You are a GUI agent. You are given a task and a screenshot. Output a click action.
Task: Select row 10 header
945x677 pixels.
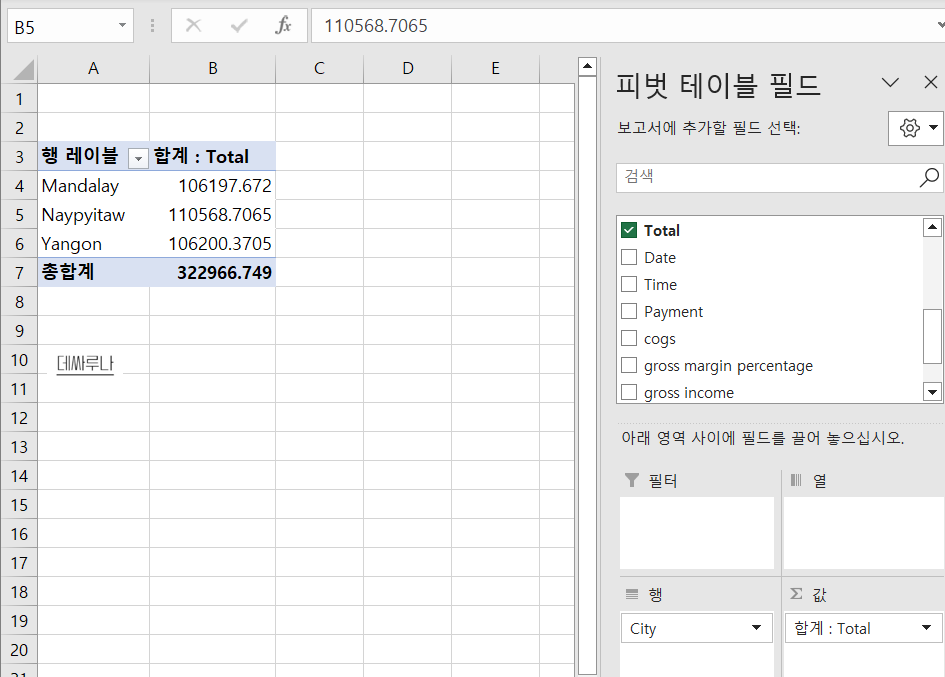click(x=19, y=360)
